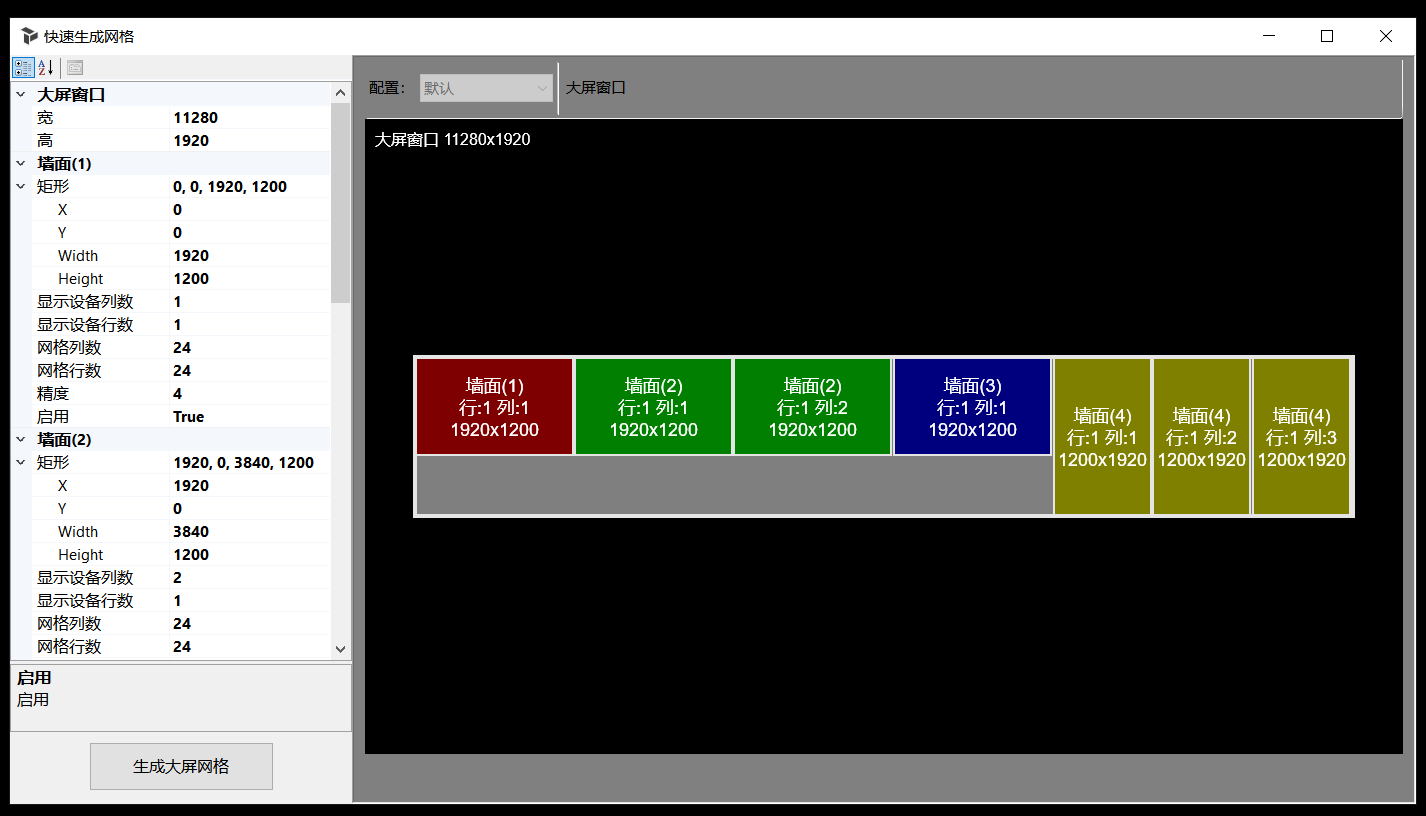Collapse the 墙面(1) category
This screenshot has height=816, width=1426.
pyautogui.click(x=21, y=163)
